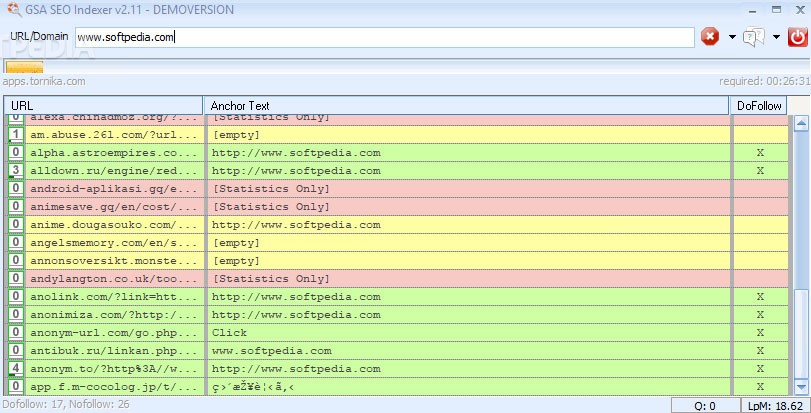This screenshot has width=811, height=413.
Task: Click the rank badge on am.abuse.261.com row
Action: coord(16,135)
